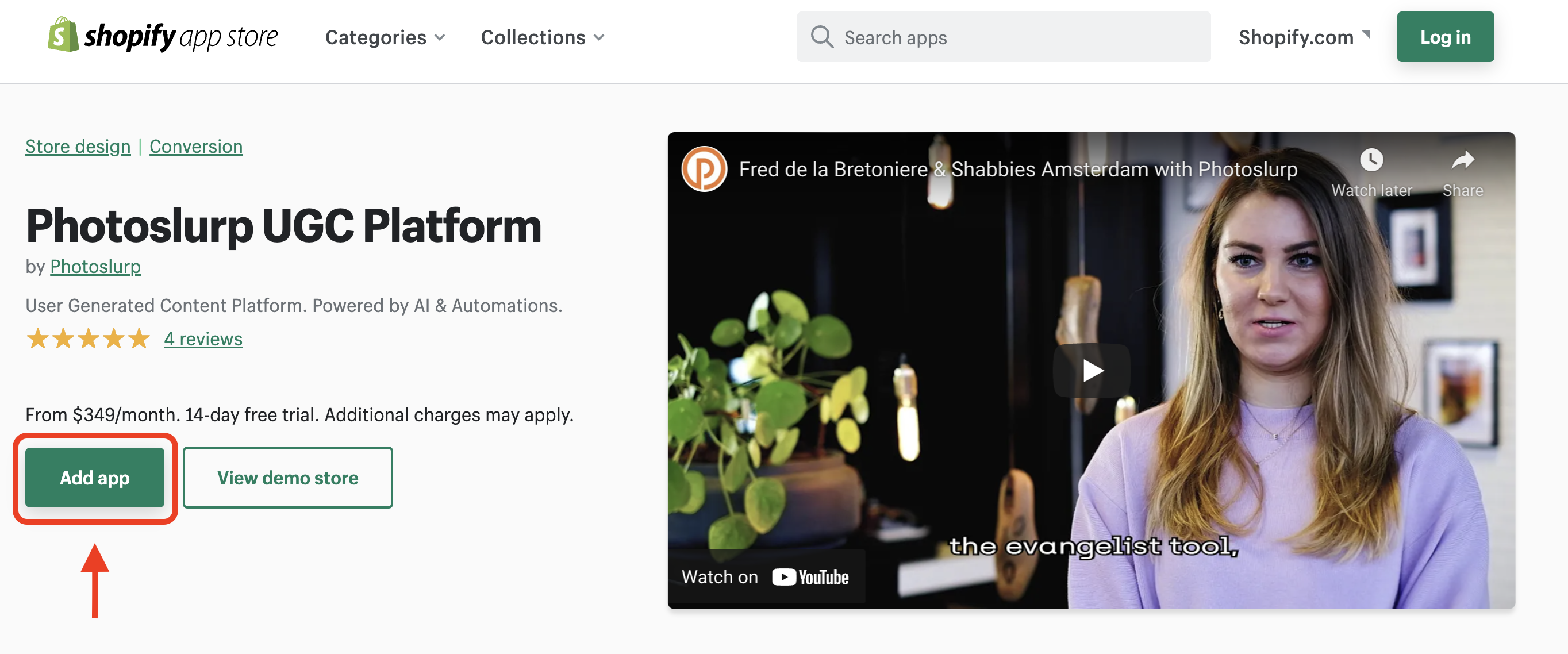Open the Conversion category link
Viewport: 1568px width, 654px height.
point(196,146)
